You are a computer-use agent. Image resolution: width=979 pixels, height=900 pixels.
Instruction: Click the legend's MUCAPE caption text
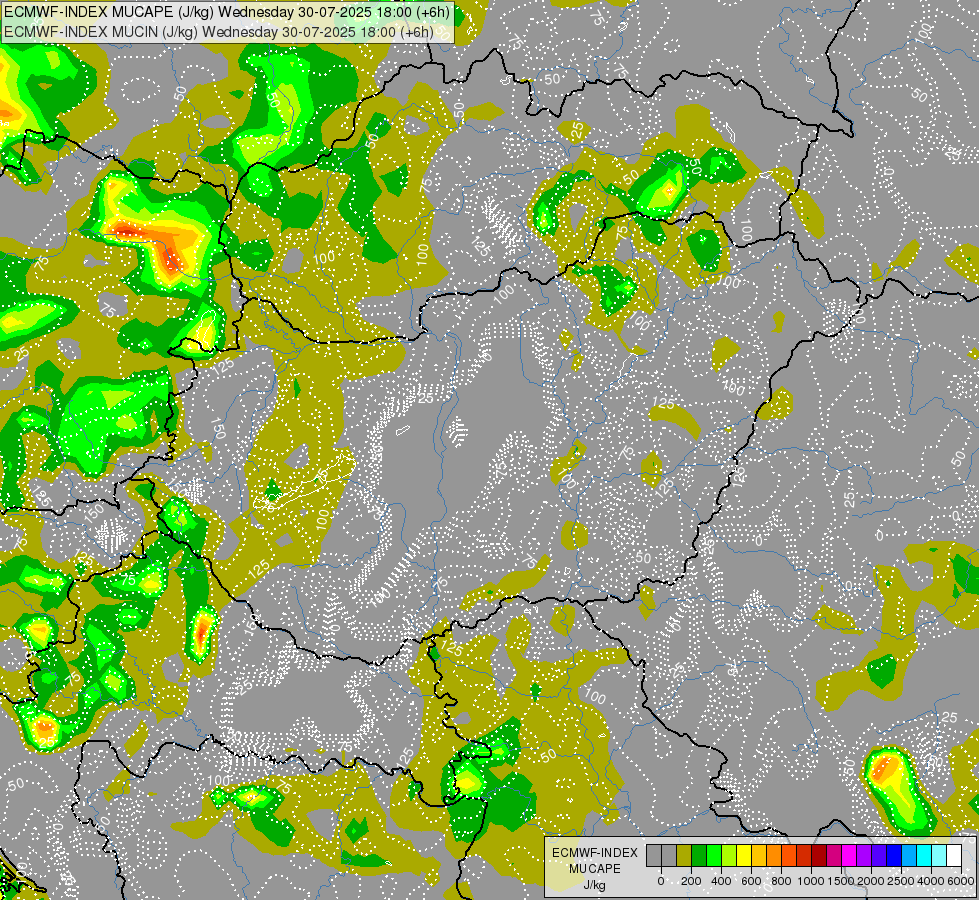pos(595,869)
